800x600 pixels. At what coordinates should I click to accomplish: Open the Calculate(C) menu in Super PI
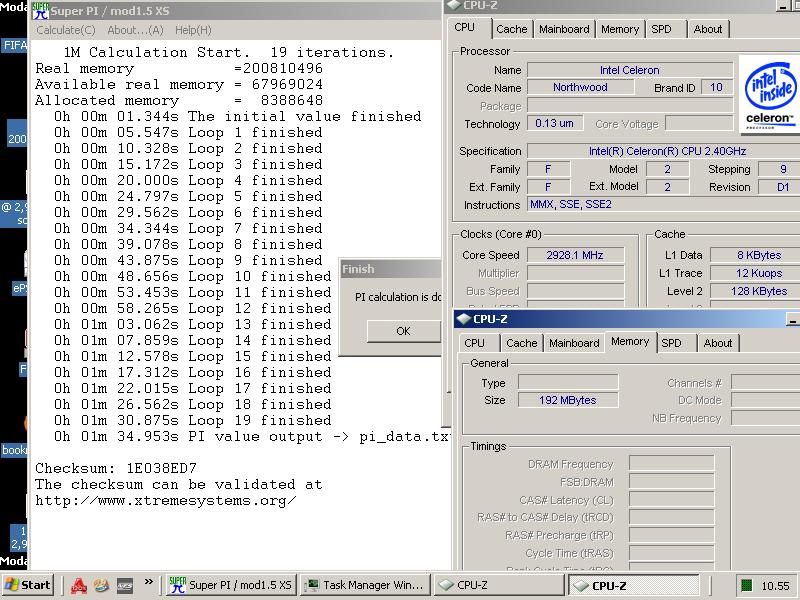66,30
